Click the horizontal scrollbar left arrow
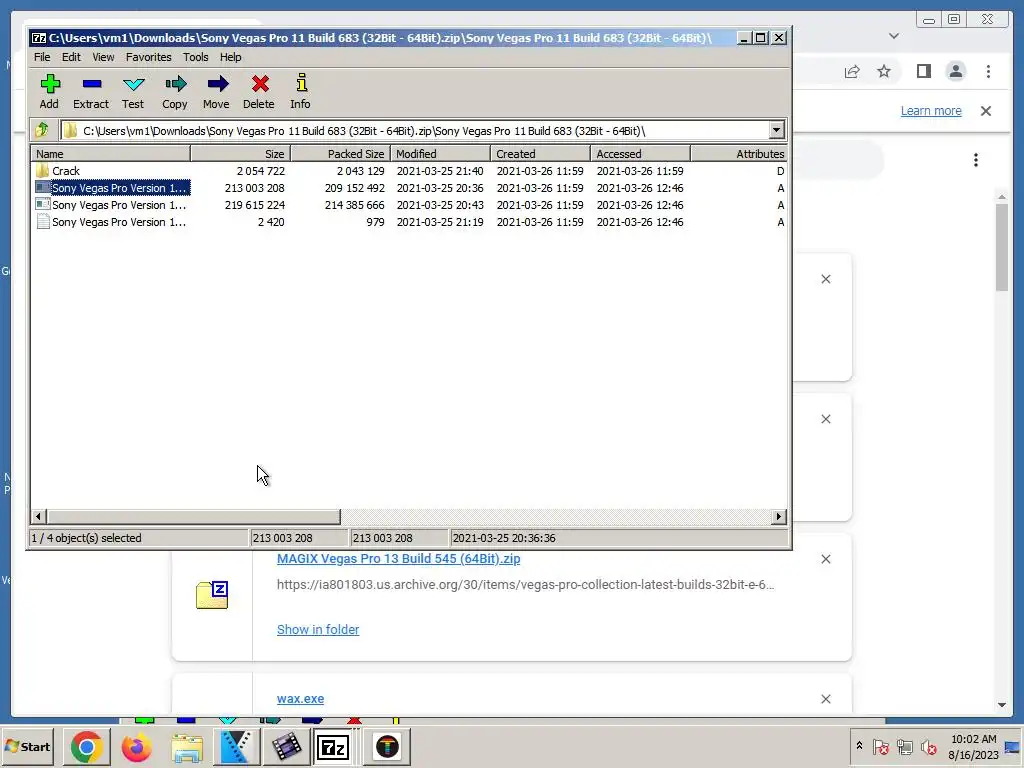Image resolution: width=1024 pixels, height=768 pixels. click(x=38, y=517)
